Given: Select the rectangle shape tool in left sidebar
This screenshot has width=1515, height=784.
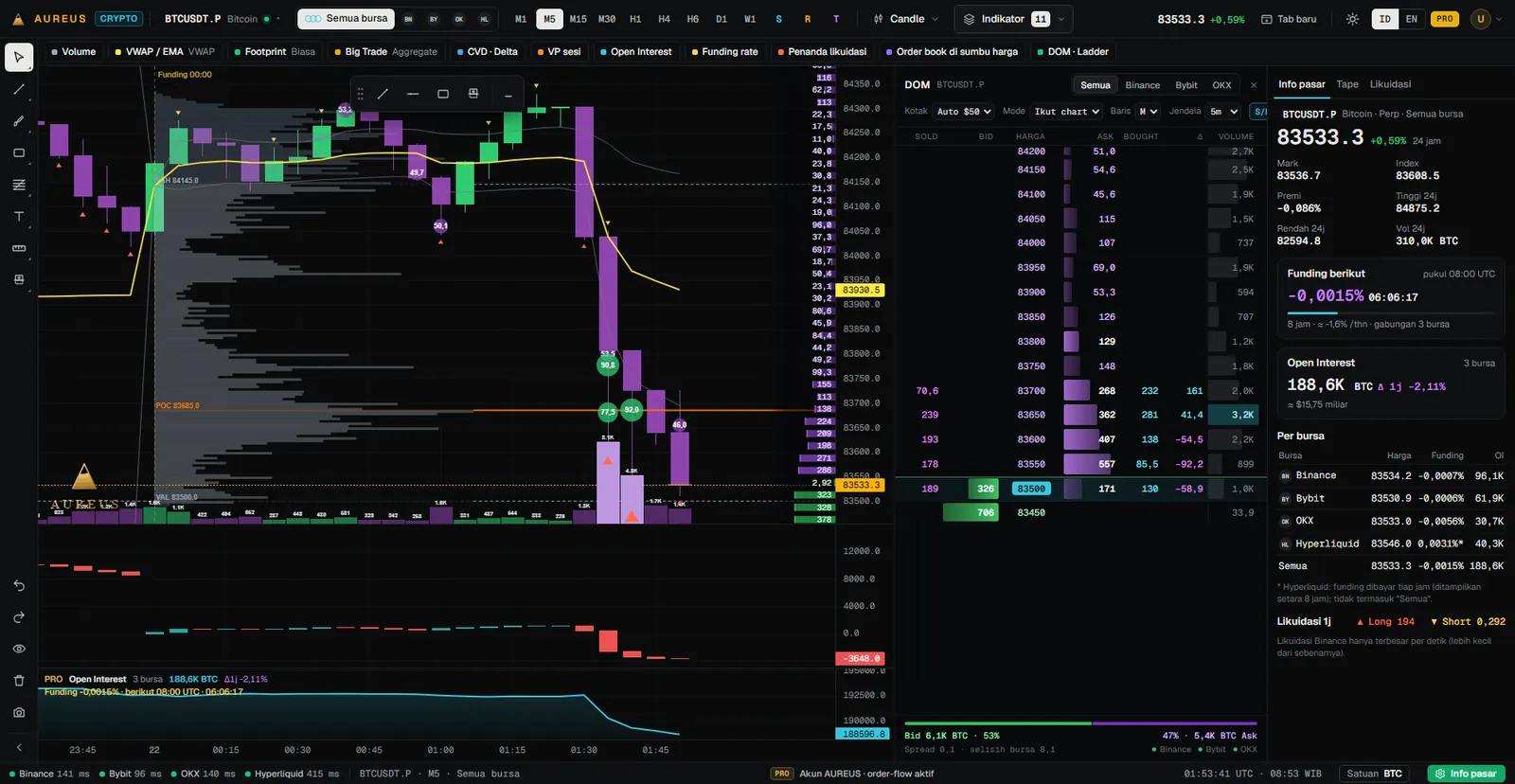Looking at the screenshot, I should coord(19,152).
